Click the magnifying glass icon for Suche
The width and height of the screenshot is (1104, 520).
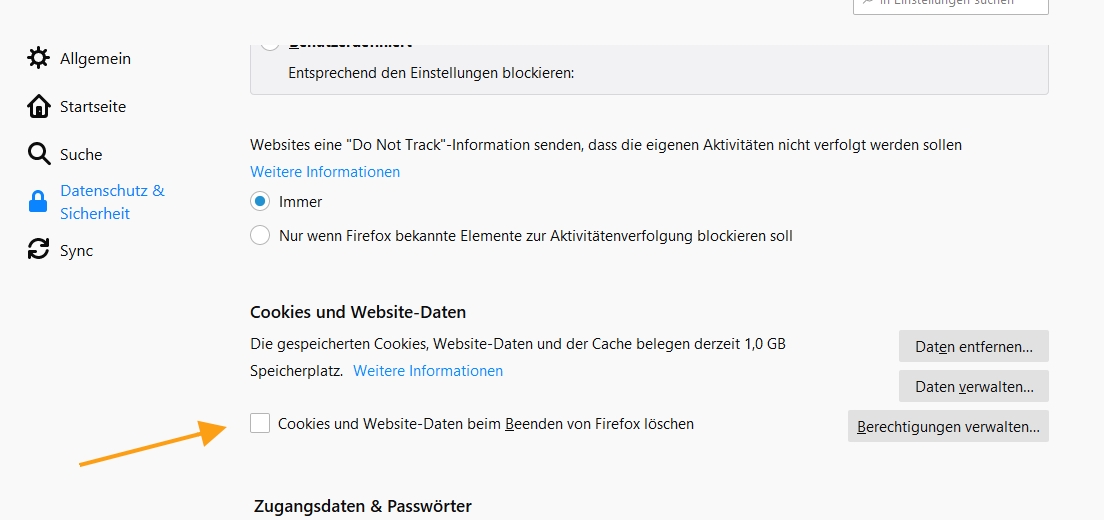click(x=38, y=154)
